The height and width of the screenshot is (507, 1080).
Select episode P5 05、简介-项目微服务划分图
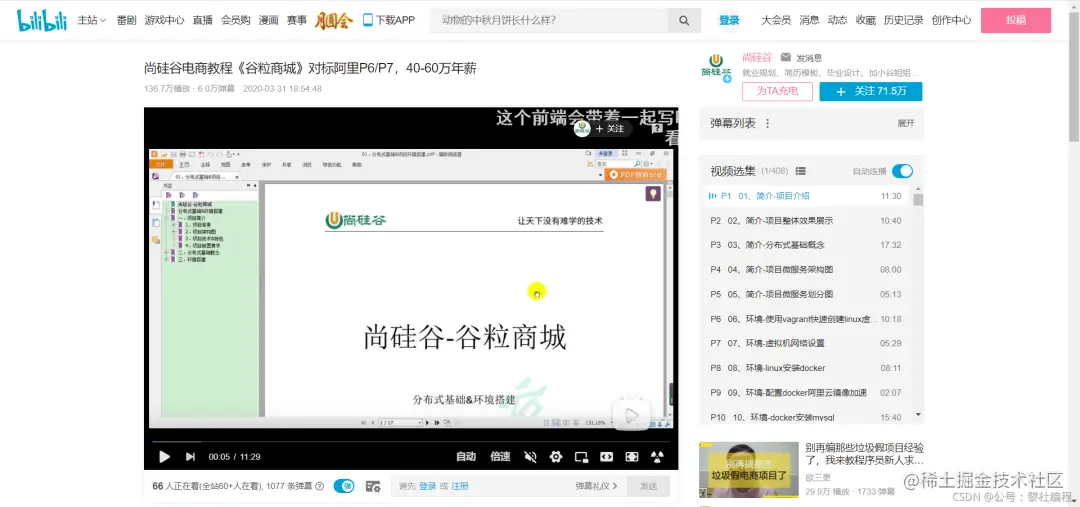click(805, 294)
